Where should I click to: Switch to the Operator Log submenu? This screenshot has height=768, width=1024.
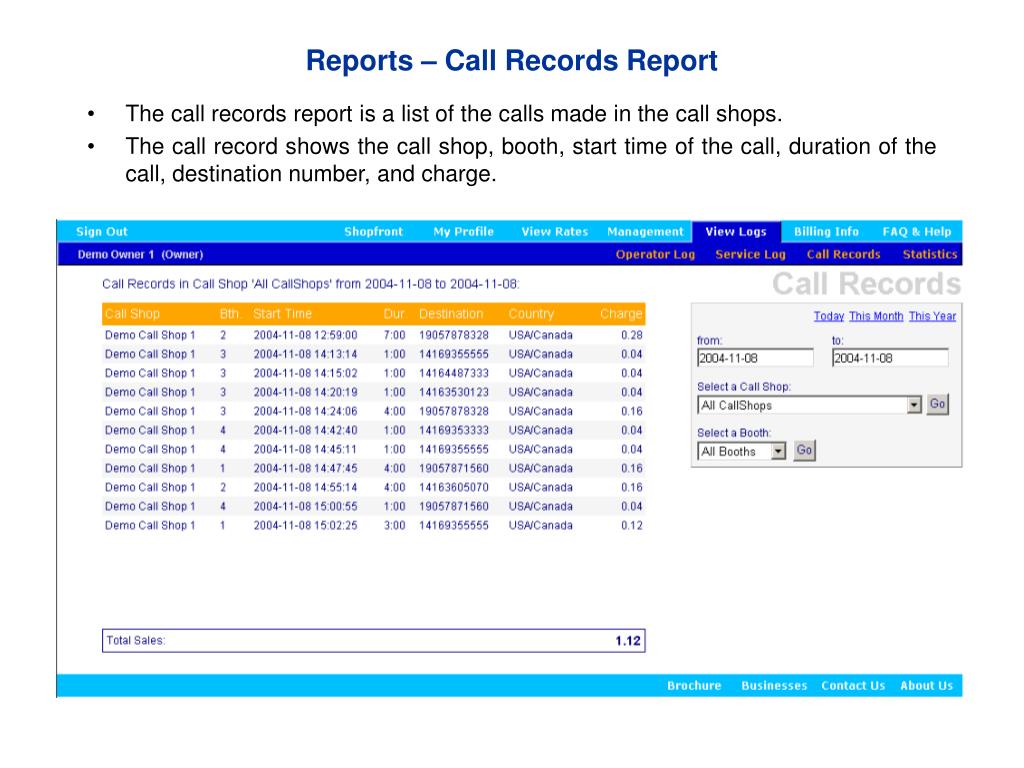pos(655,254)
